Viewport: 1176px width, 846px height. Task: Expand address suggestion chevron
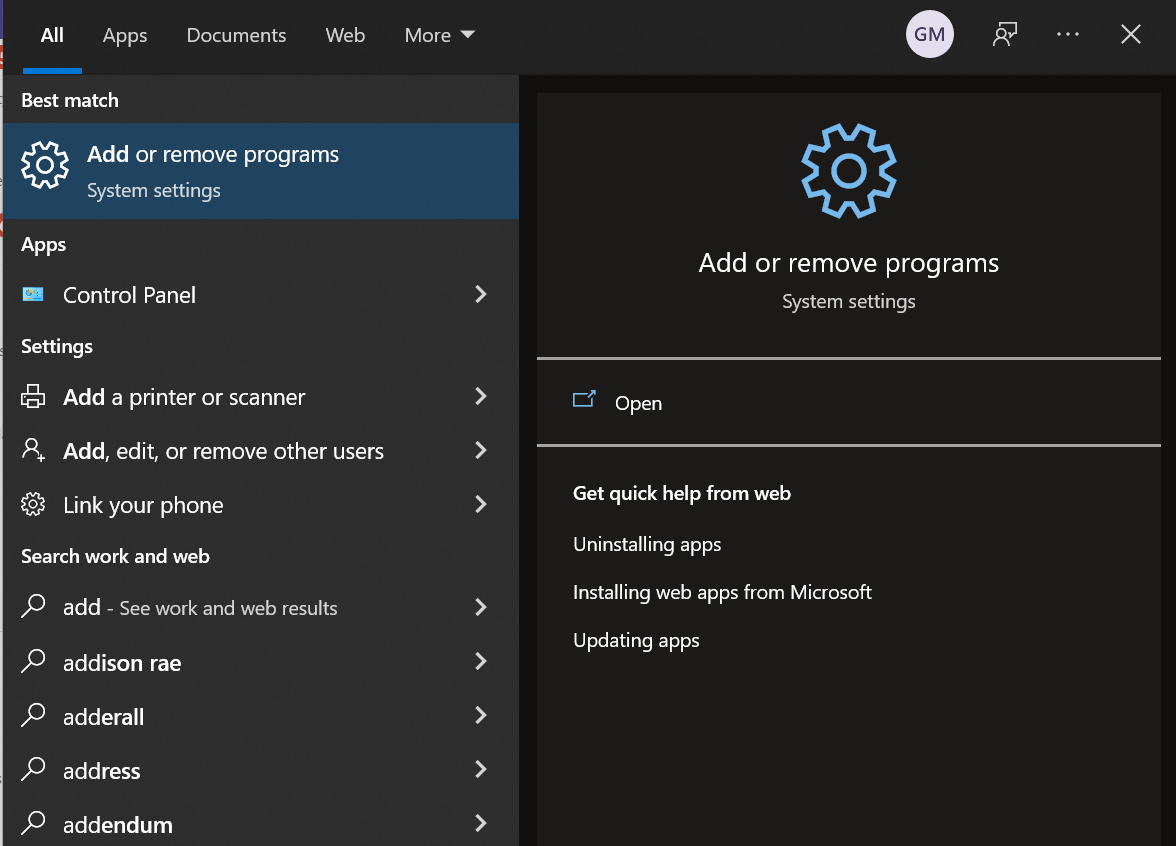click(481, 770)
